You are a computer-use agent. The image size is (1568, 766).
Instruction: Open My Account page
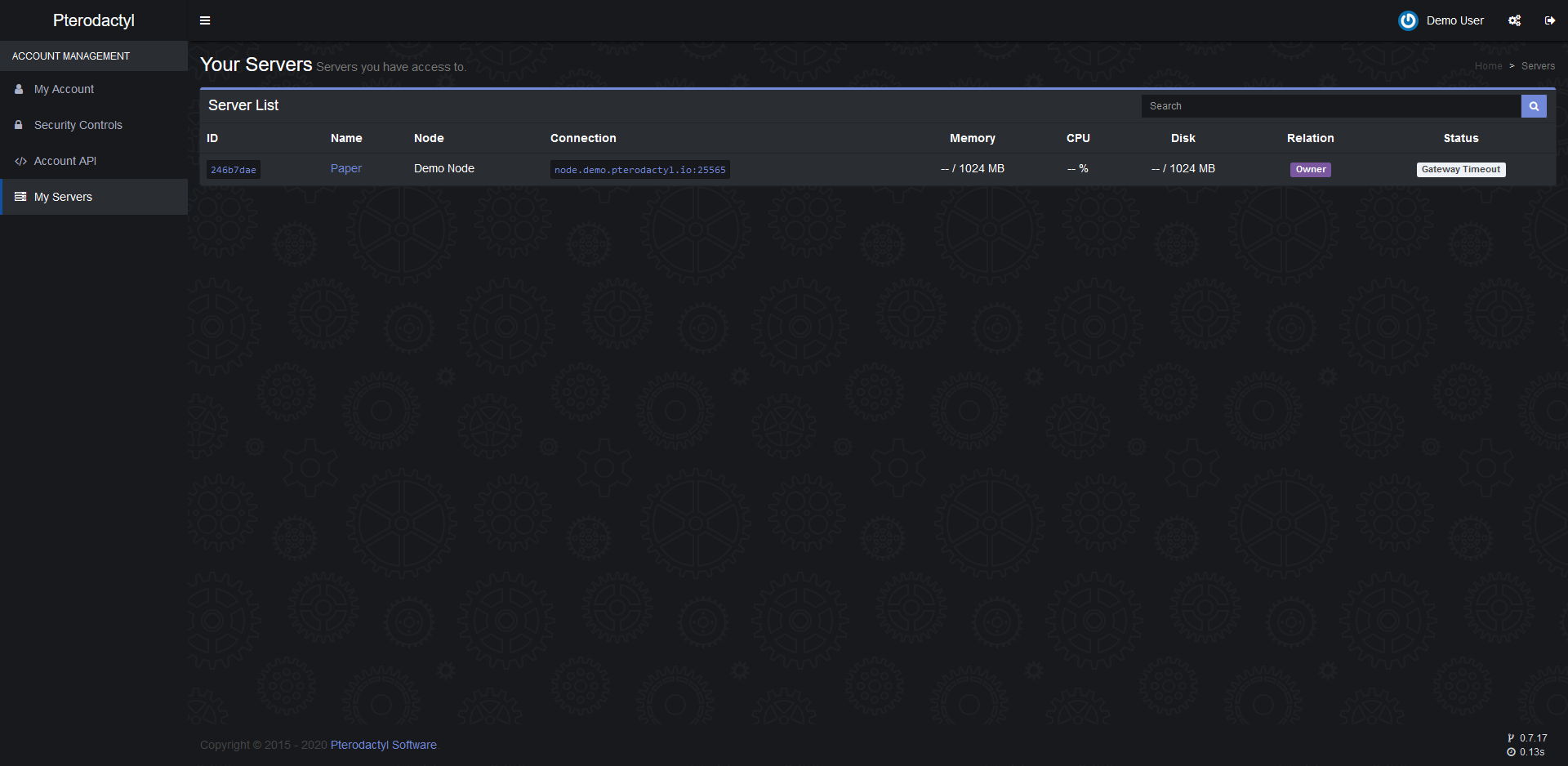[94, 89]
